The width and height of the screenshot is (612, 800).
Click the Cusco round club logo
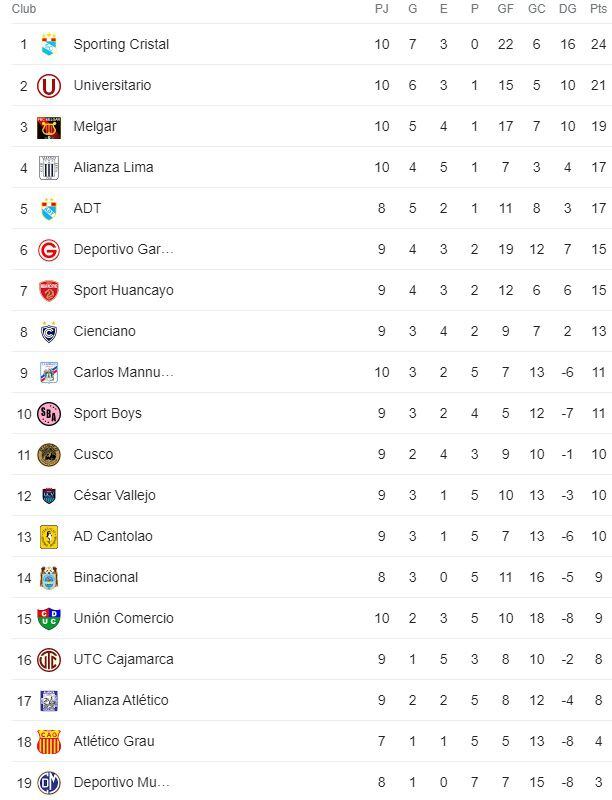point(48,455)
